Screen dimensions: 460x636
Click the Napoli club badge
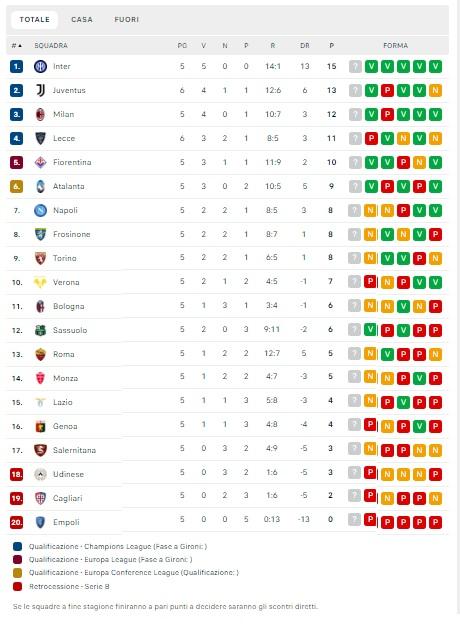coord(40,210)
